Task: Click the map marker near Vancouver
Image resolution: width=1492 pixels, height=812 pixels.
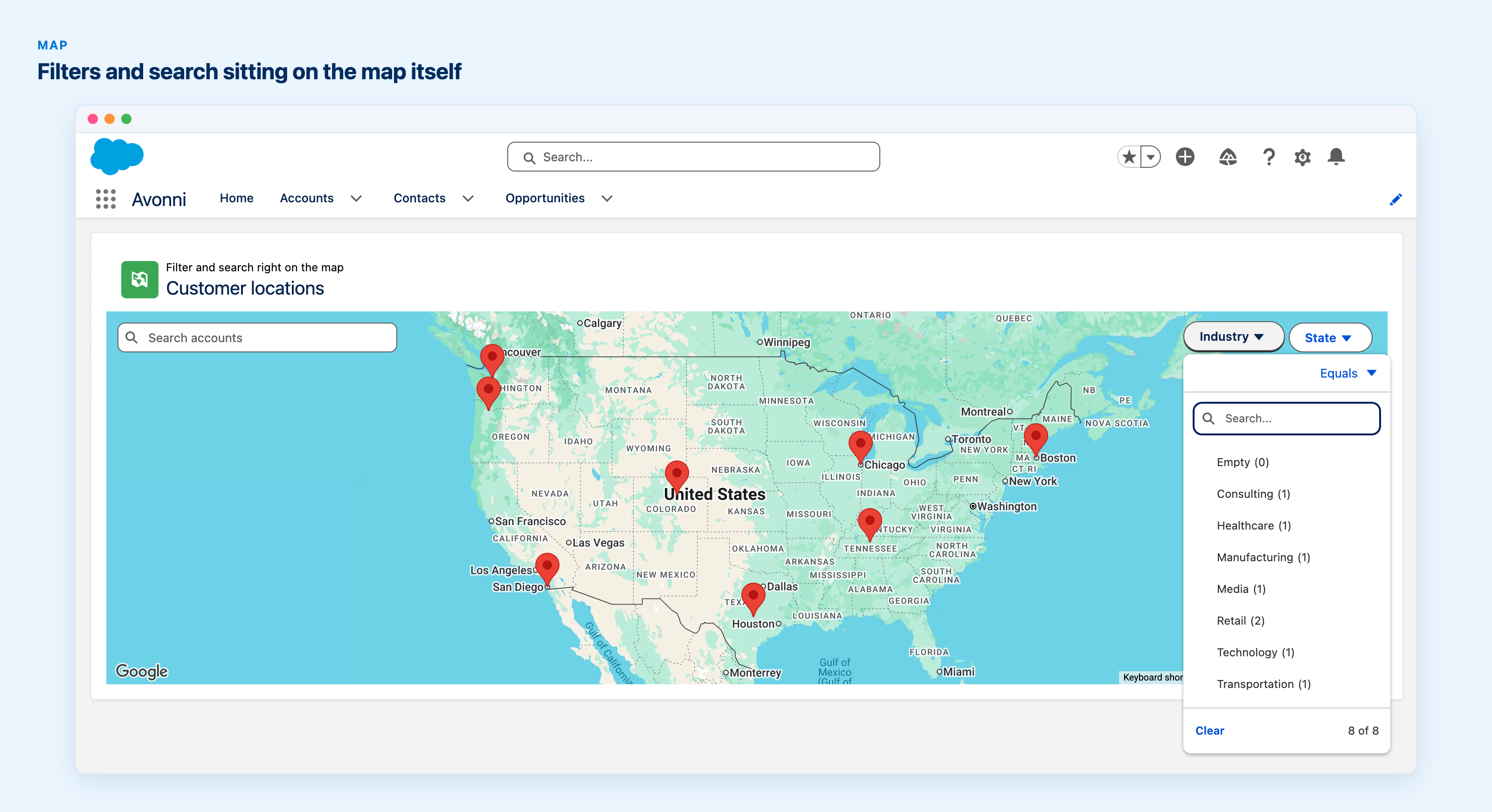Action: tap(492, 360)
